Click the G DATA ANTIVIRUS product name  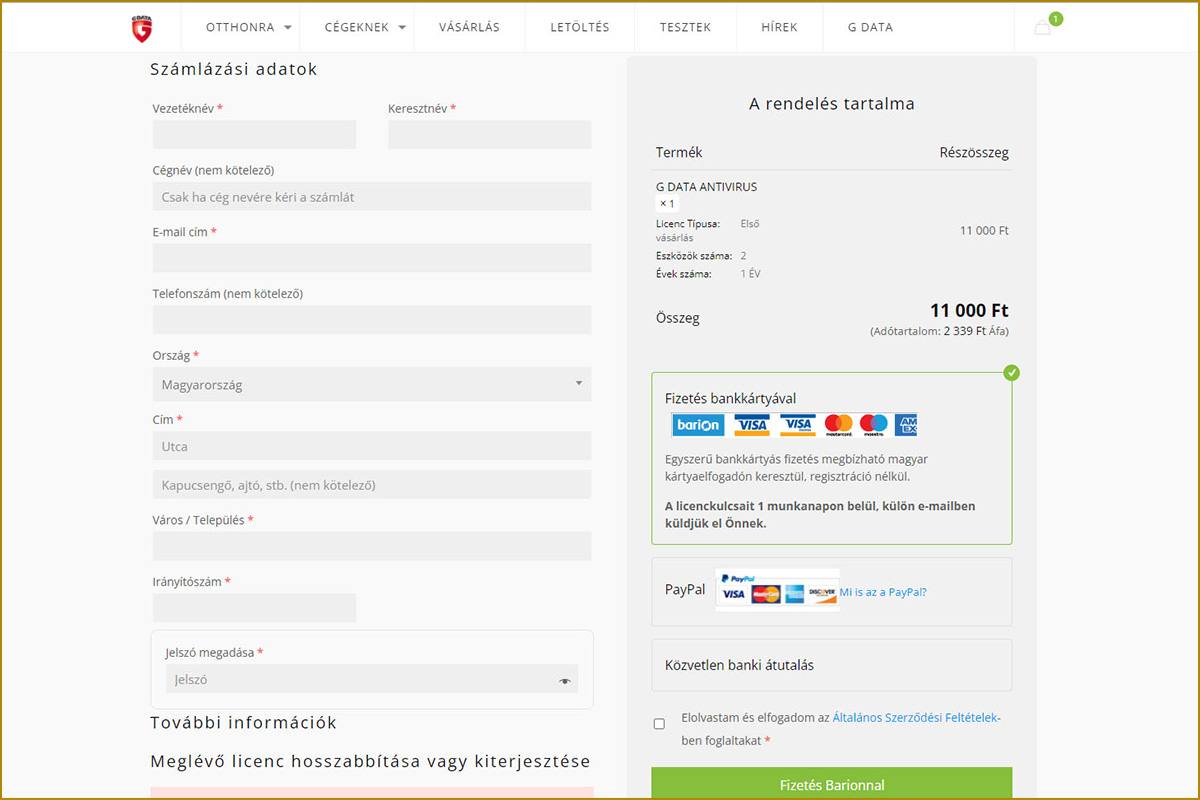(x=706, y=187)
